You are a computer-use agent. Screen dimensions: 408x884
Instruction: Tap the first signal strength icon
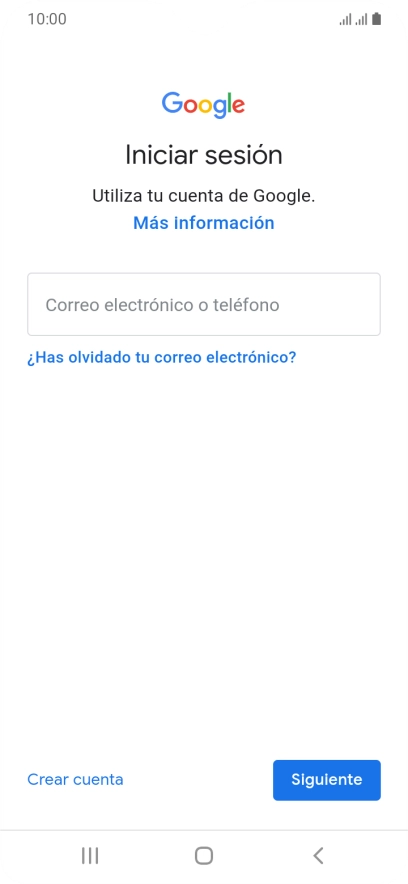(x=345, y=20)
